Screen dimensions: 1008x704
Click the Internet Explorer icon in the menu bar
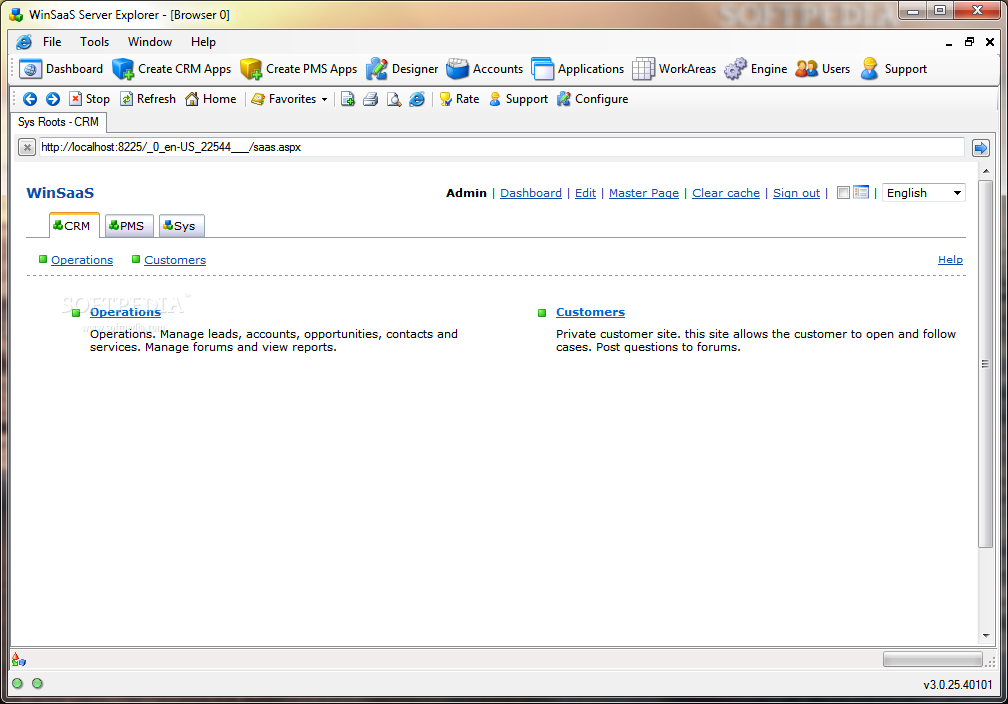tap(24, 42)
